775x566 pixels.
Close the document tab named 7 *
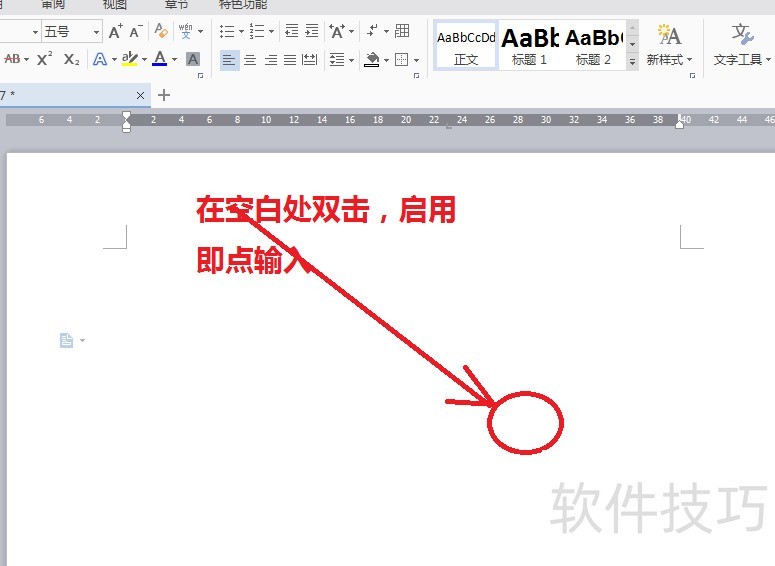click(x=140, y=95)
